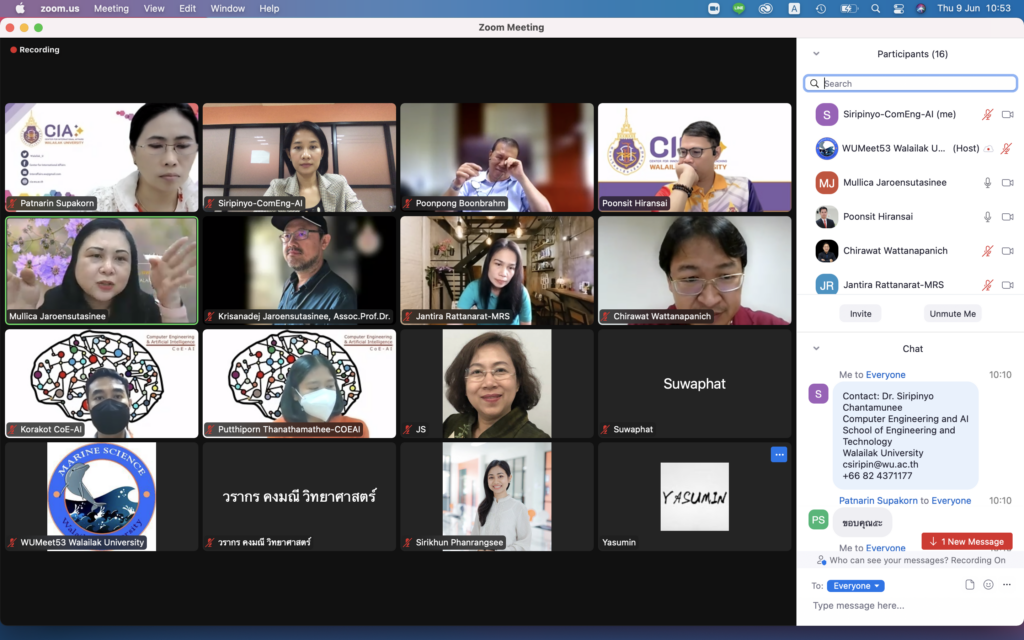Open the View menu

pos(154,8)
